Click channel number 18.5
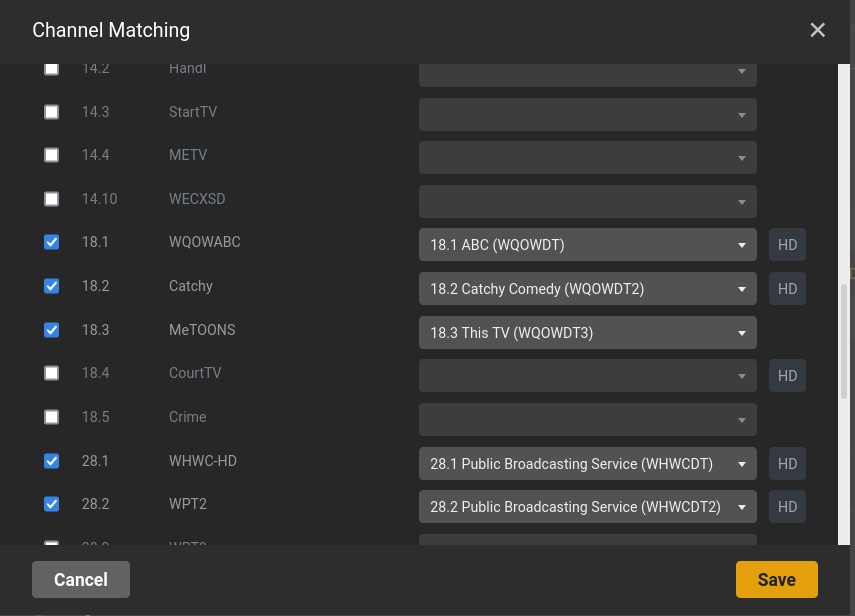855x616 pixels. click(95, 417)
